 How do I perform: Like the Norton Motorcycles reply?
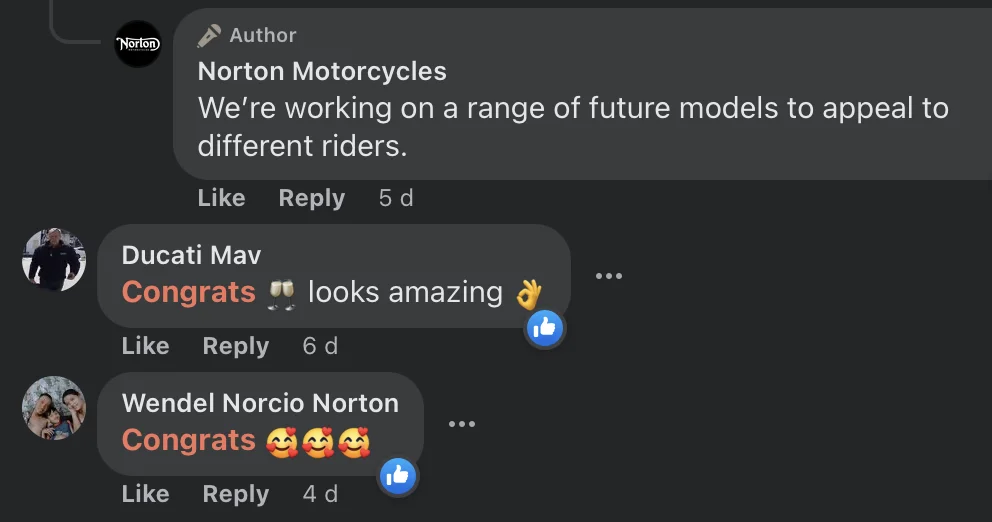[x=221, y=198]
